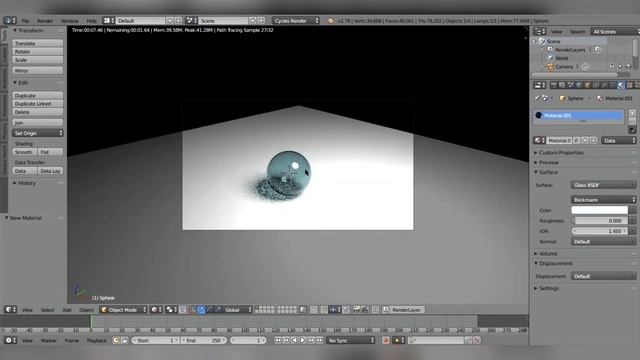Toggle fake user F button for material
This screenshot has width=640, height=360.
tap(576, 140)
